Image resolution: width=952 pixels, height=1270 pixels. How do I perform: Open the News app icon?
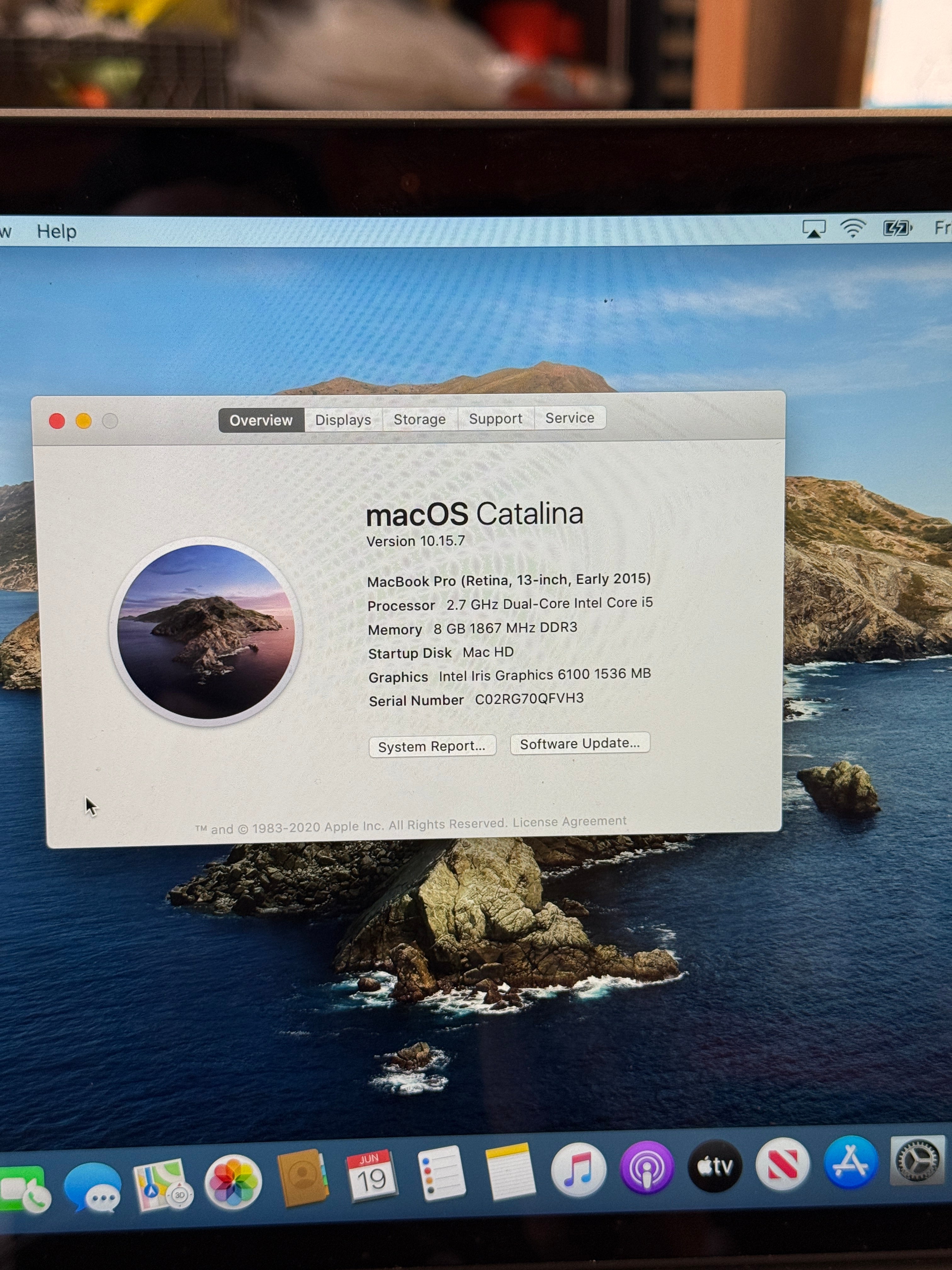point(783,1164)
